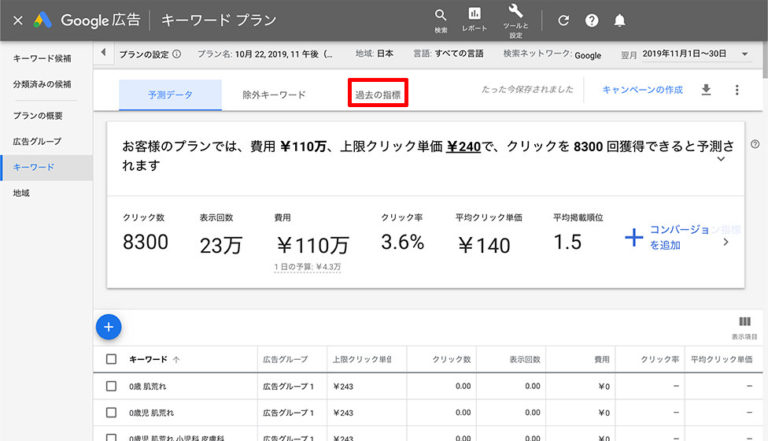Select キーワード in sidebar

(47, 168)
